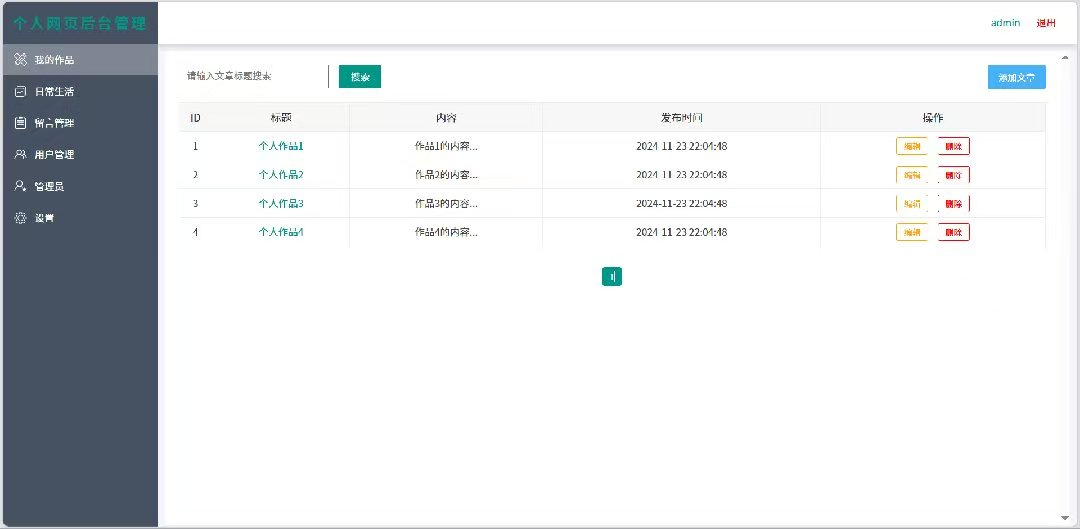1080x529 pixels.
Task: Select page 1 in pagination
Action: click(612, 277)
